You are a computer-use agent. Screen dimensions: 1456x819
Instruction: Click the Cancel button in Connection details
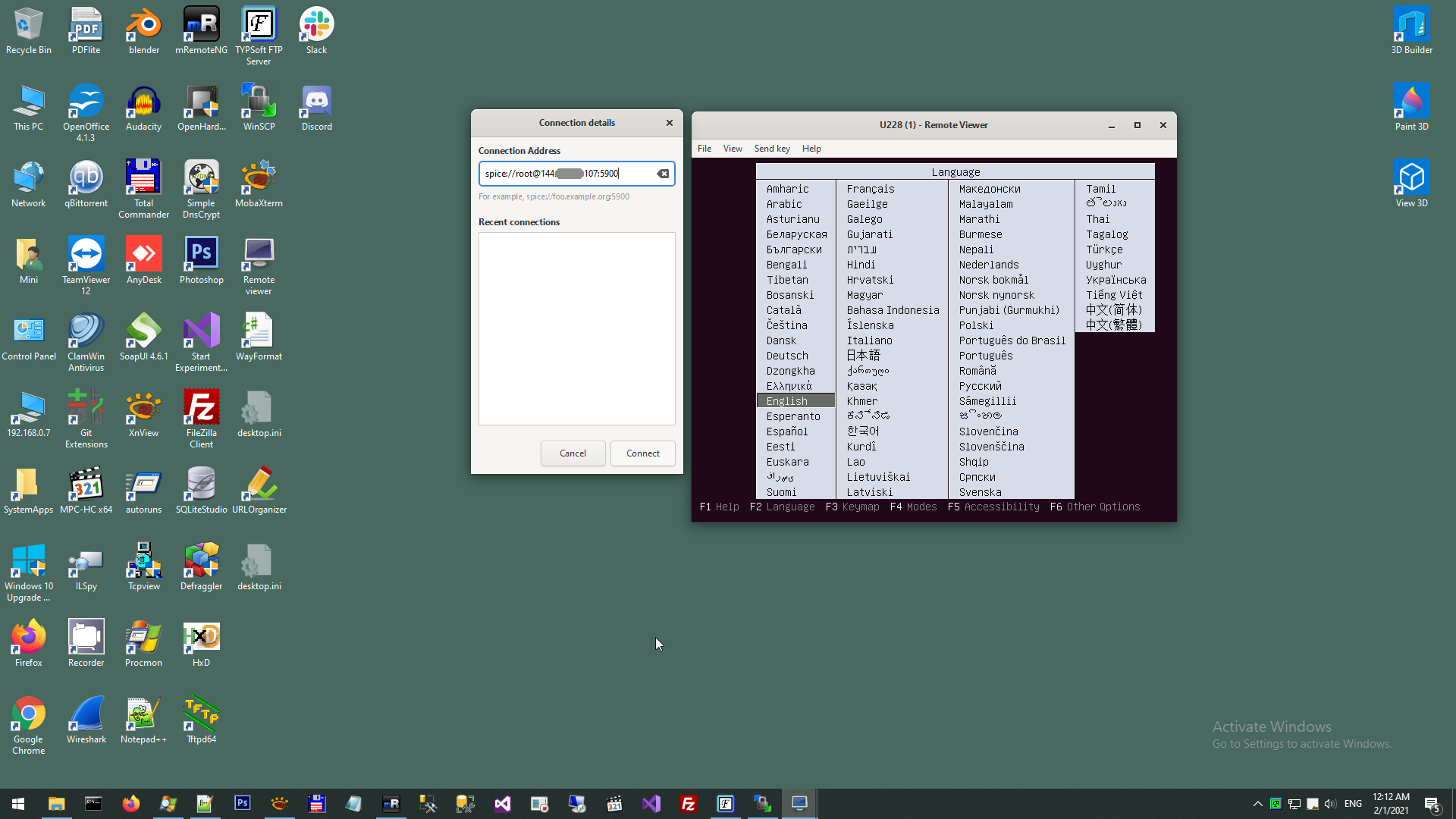click(x=573, y=453)
